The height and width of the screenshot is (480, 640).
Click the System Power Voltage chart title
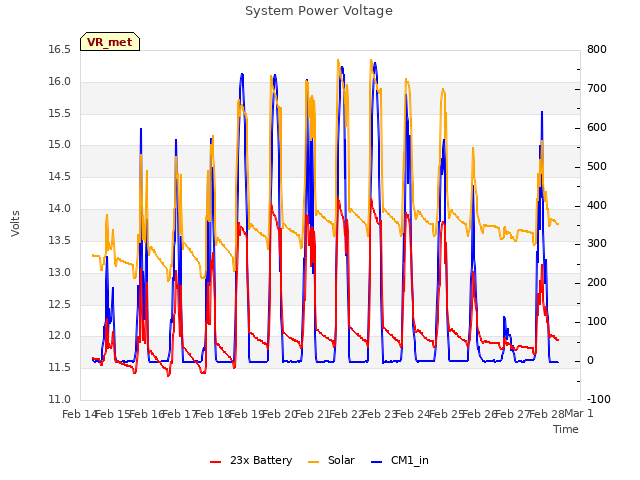pos(319,11)
